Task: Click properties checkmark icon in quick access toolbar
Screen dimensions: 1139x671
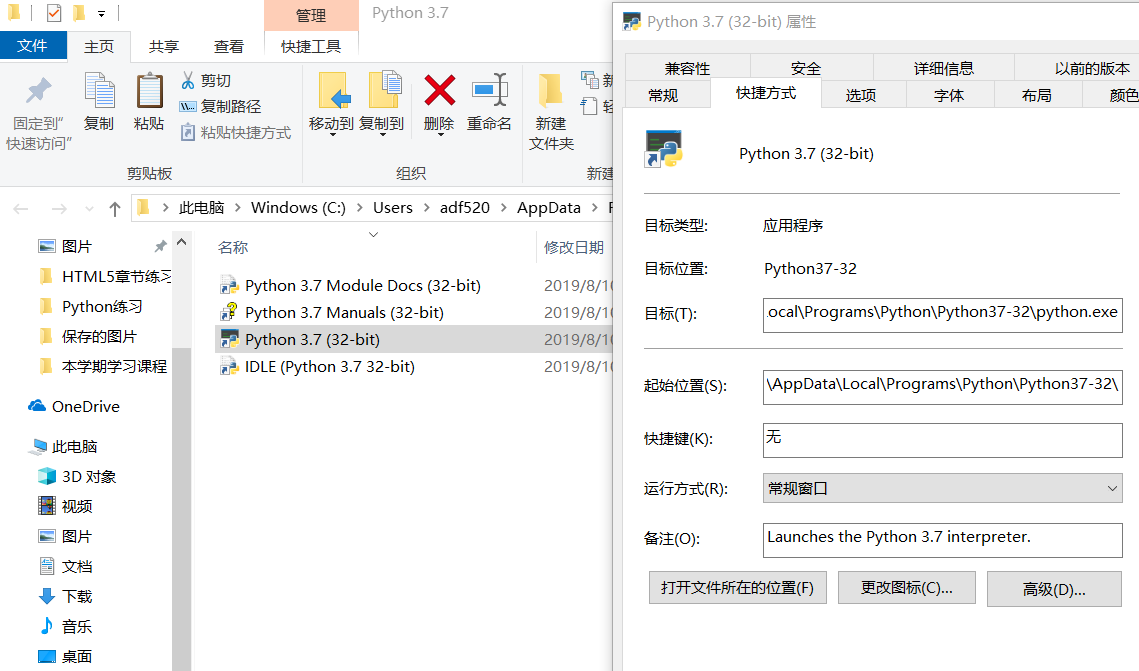Action: click(x=54, y=12)
